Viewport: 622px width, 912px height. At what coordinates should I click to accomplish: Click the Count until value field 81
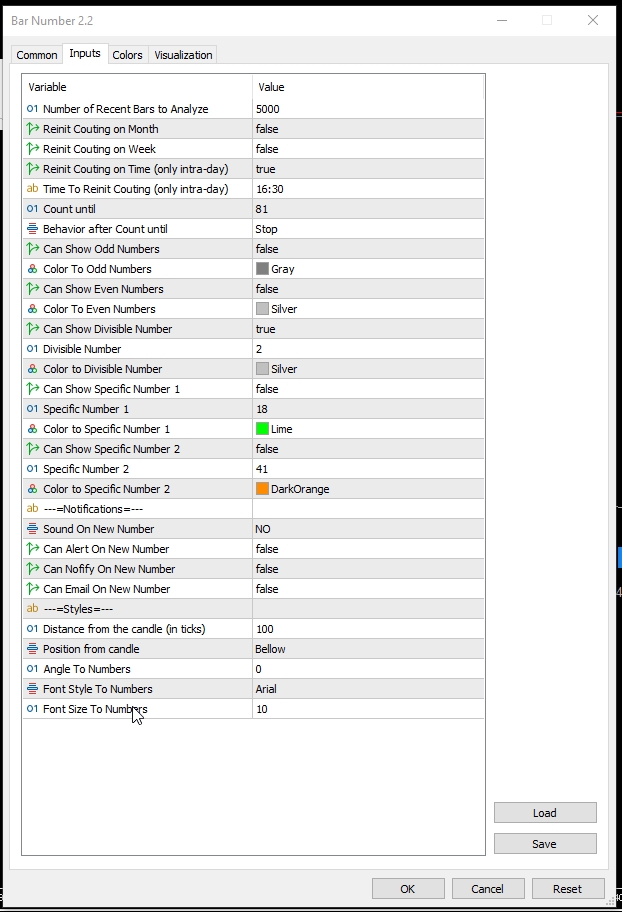point(367,209)
